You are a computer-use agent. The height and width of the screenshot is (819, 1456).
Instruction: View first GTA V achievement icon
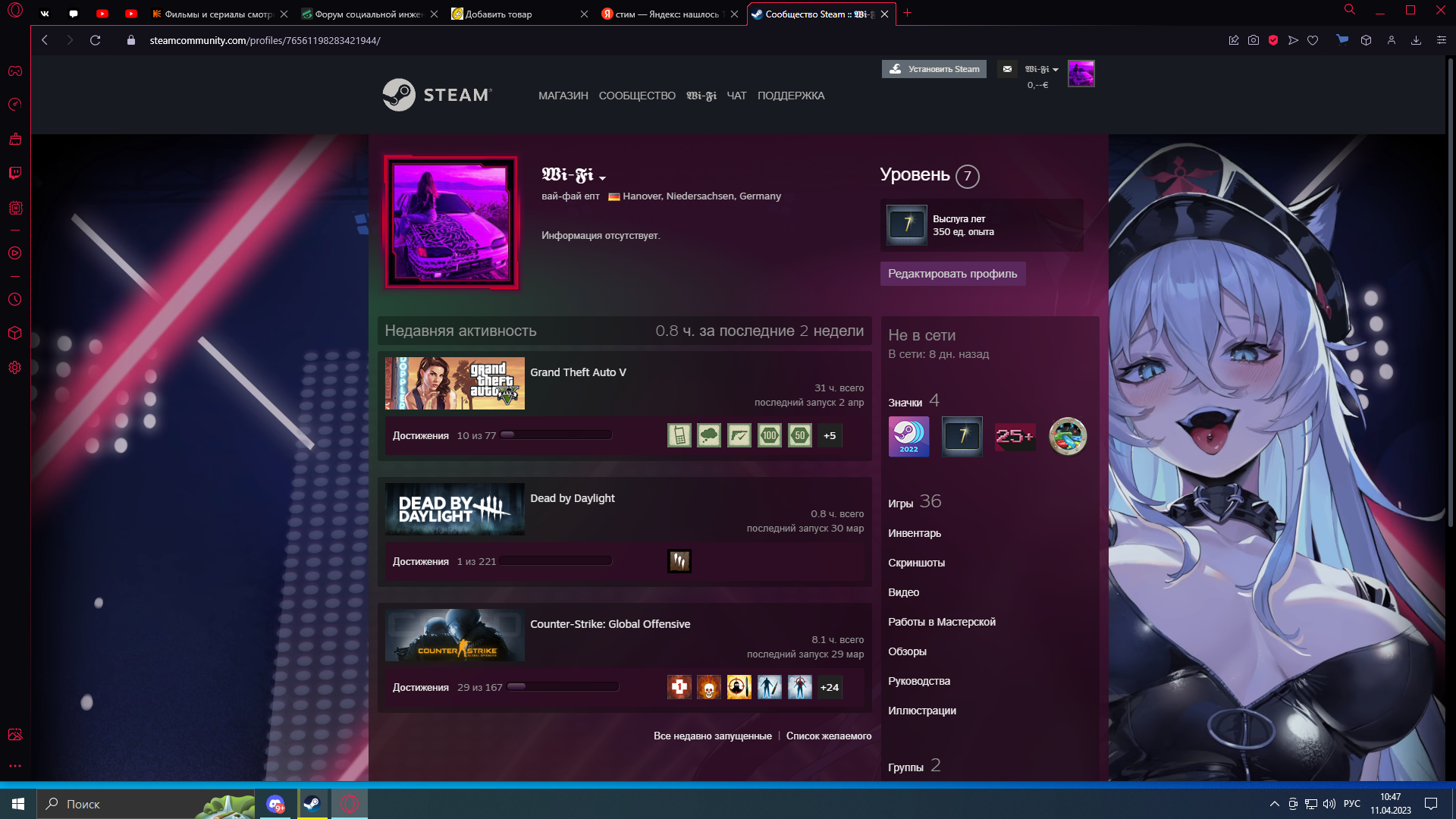pyautogui.click(x=679, y=435)
